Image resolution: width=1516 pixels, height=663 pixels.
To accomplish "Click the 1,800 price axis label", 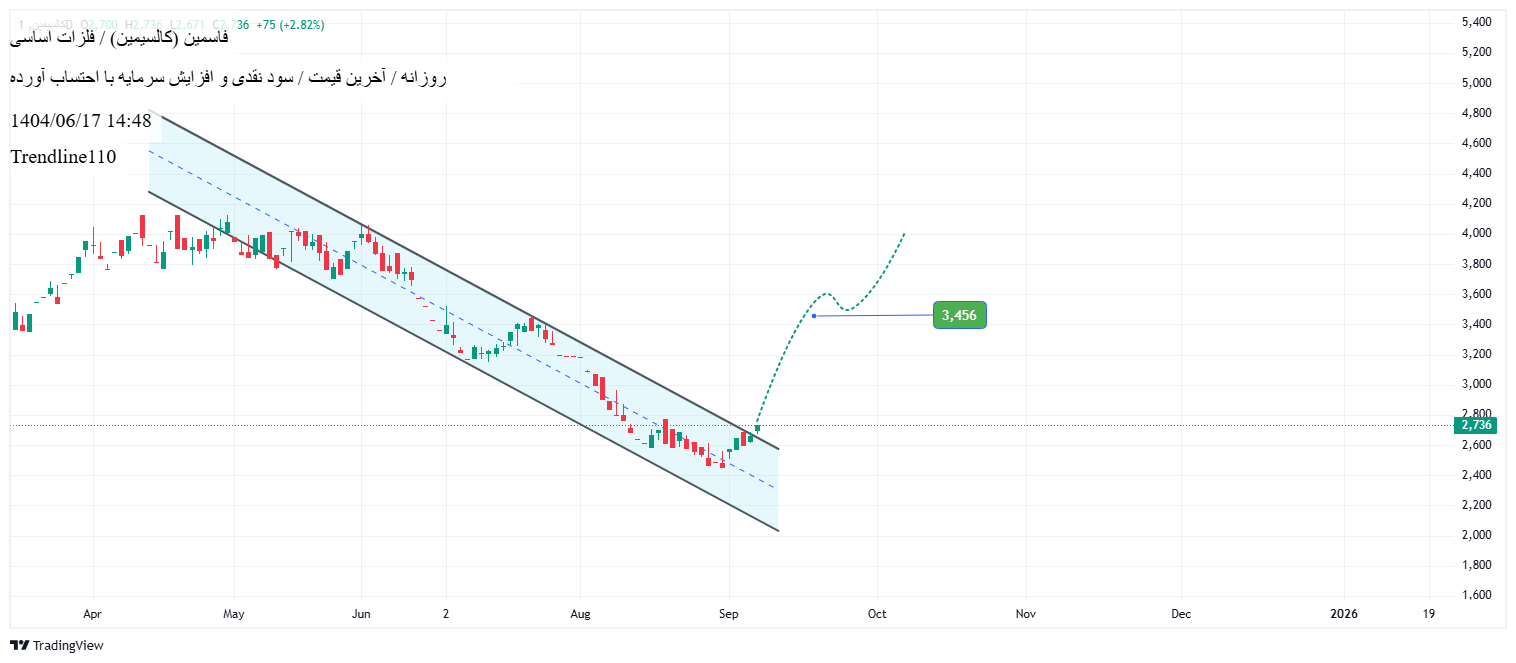I will pyautogui.click(x=1476, y=565).
